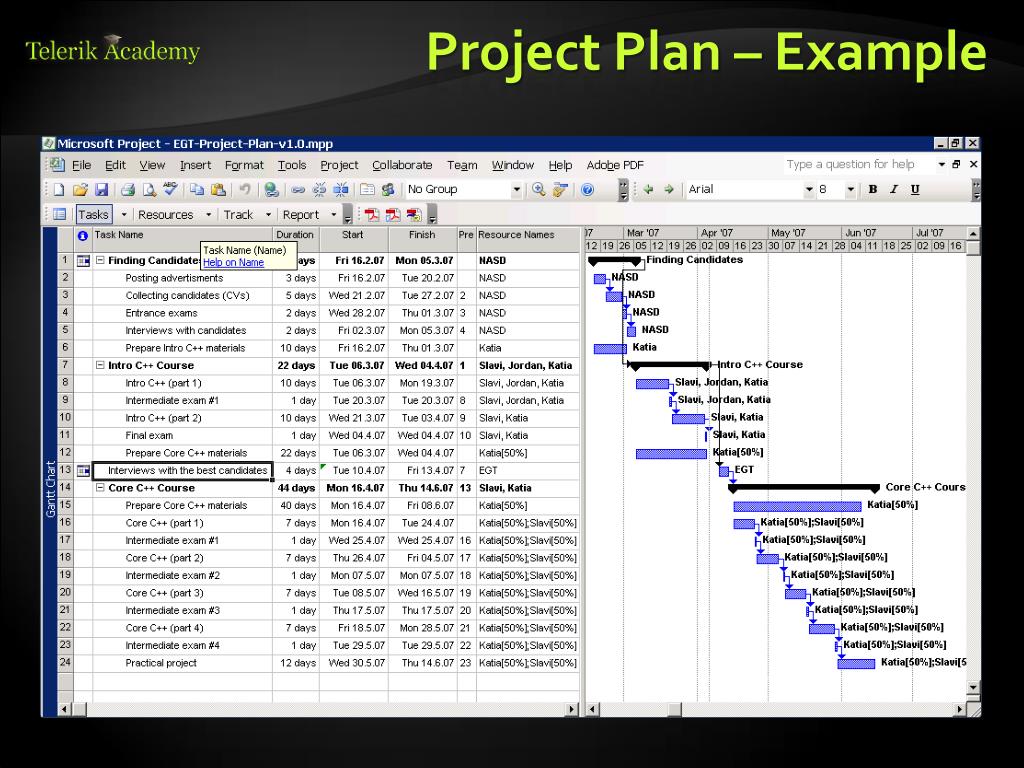Select the Interviews with the best candidates cell

point(183,470)
